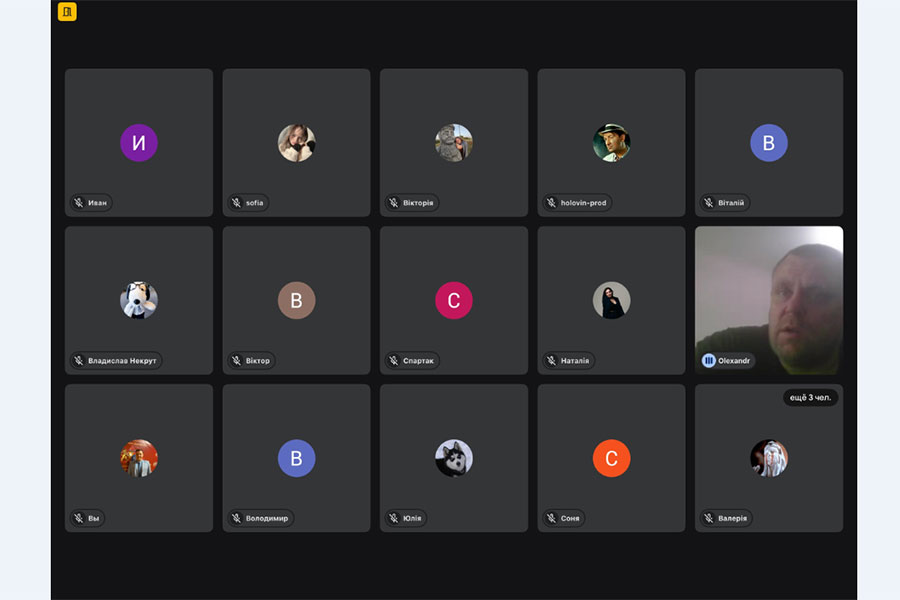Click the name label 'Владислав Некрут'
The height and width of the screenshot is (600, 900).
pos(122,361)
